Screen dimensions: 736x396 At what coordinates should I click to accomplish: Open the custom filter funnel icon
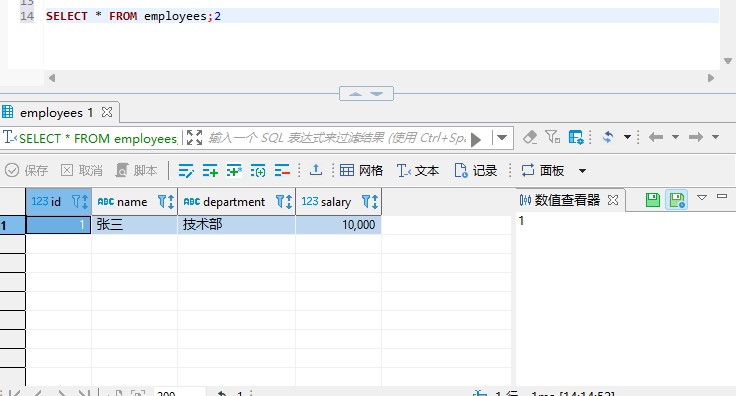click(552, 137)
